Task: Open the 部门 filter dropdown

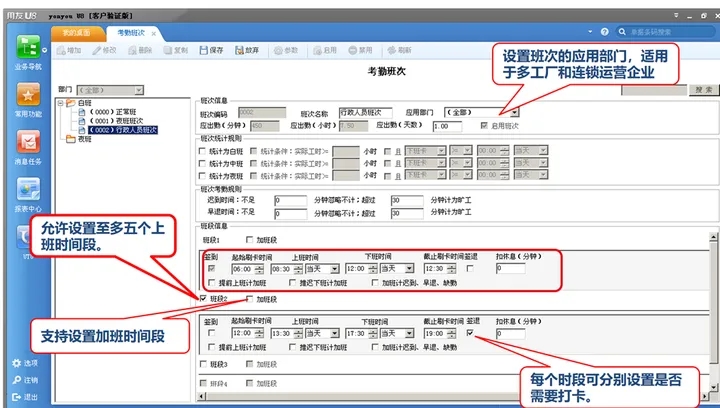Action: coord(139,90)
